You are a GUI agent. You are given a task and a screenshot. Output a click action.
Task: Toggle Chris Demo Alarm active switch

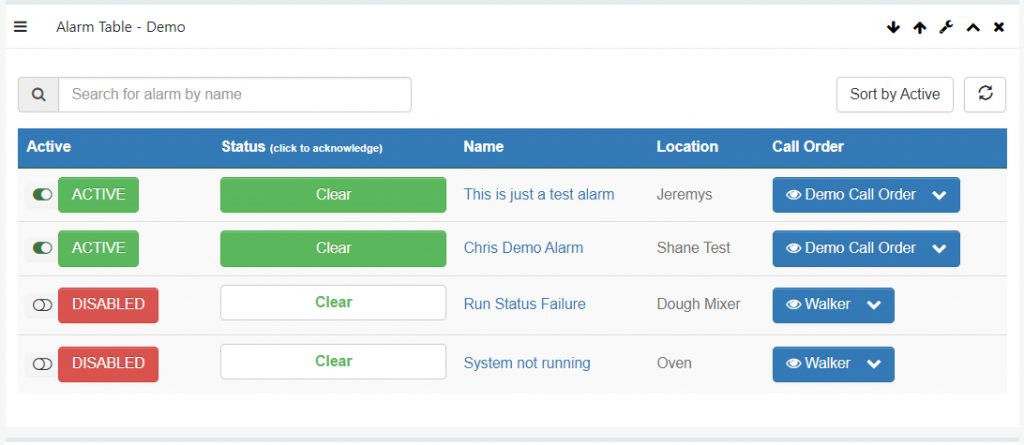point(42,248)
